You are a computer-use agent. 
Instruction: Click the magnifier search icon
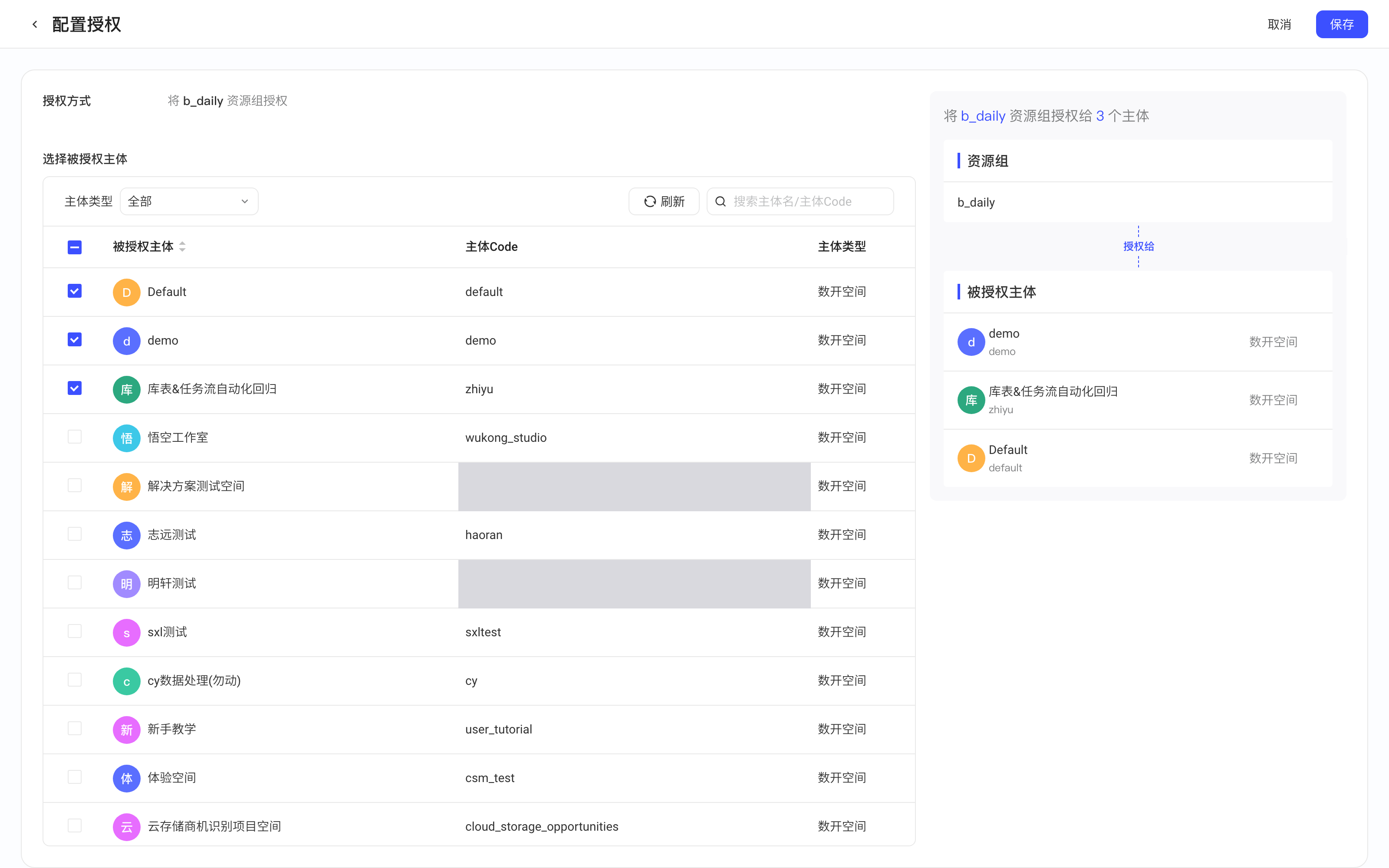721,201
